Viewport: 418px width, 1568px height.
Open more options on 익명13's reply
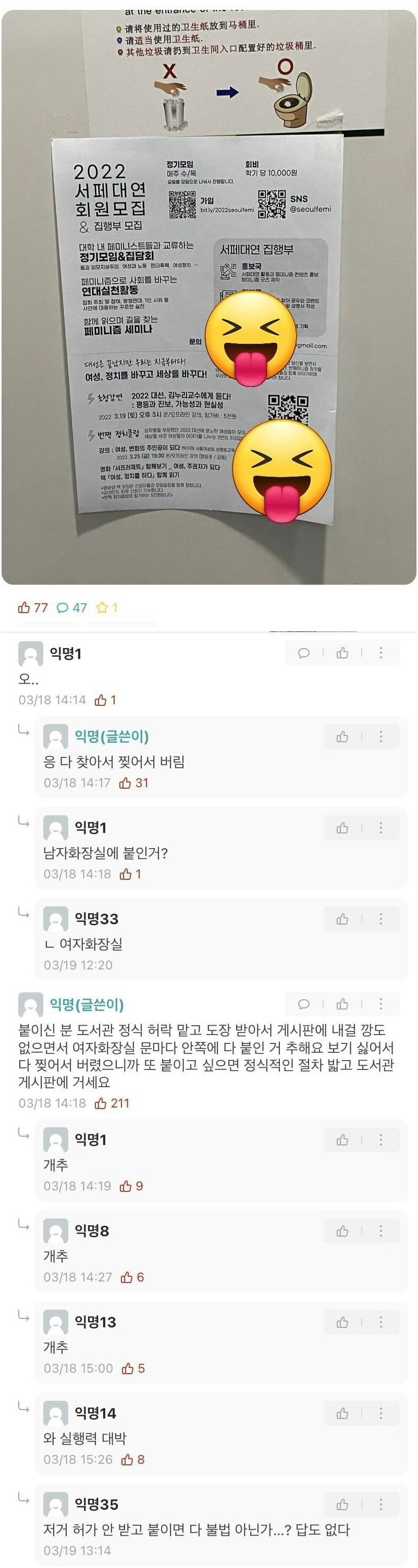point(381,1322)
